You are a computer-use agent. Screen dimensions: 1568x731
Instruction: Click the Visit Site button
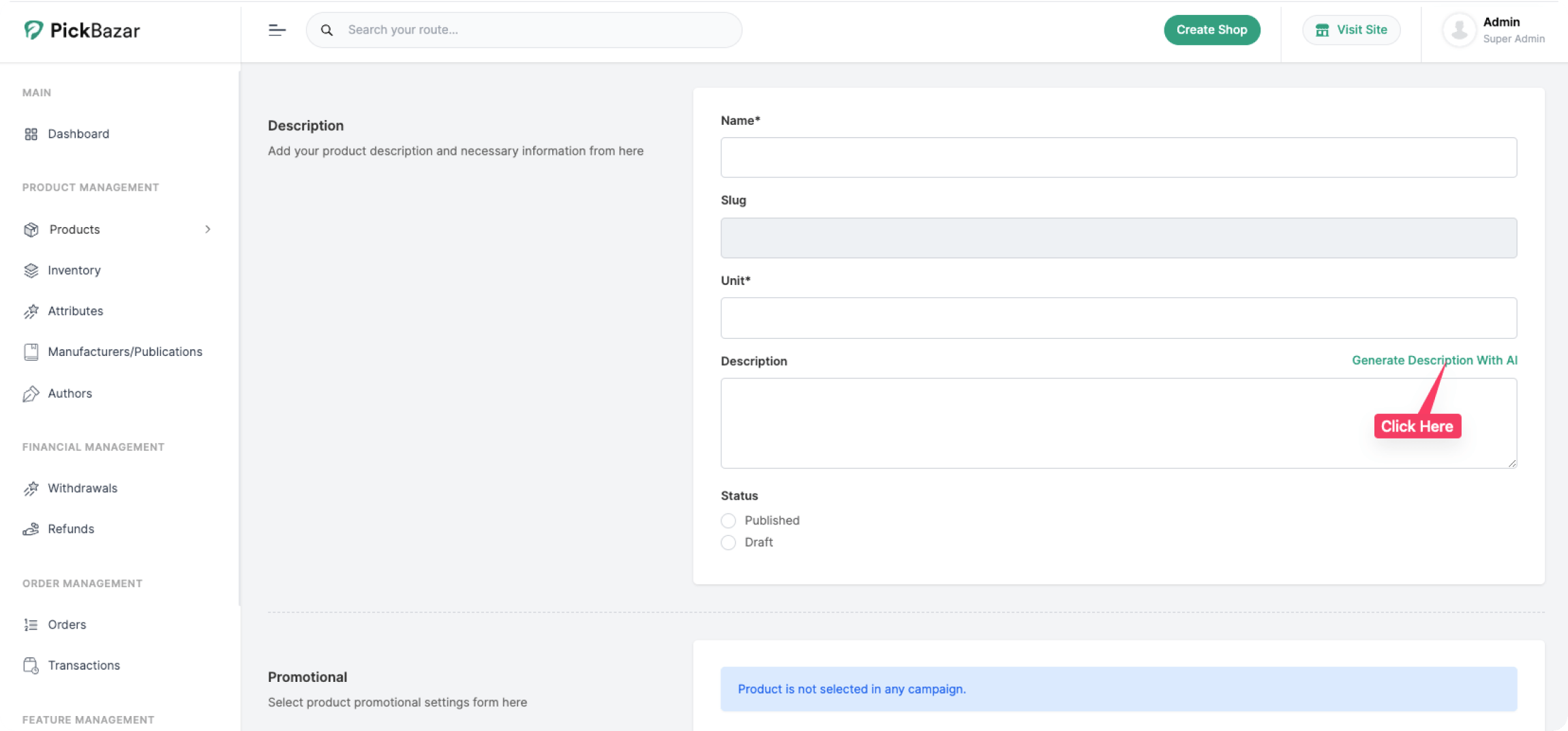click(1351, 30)
